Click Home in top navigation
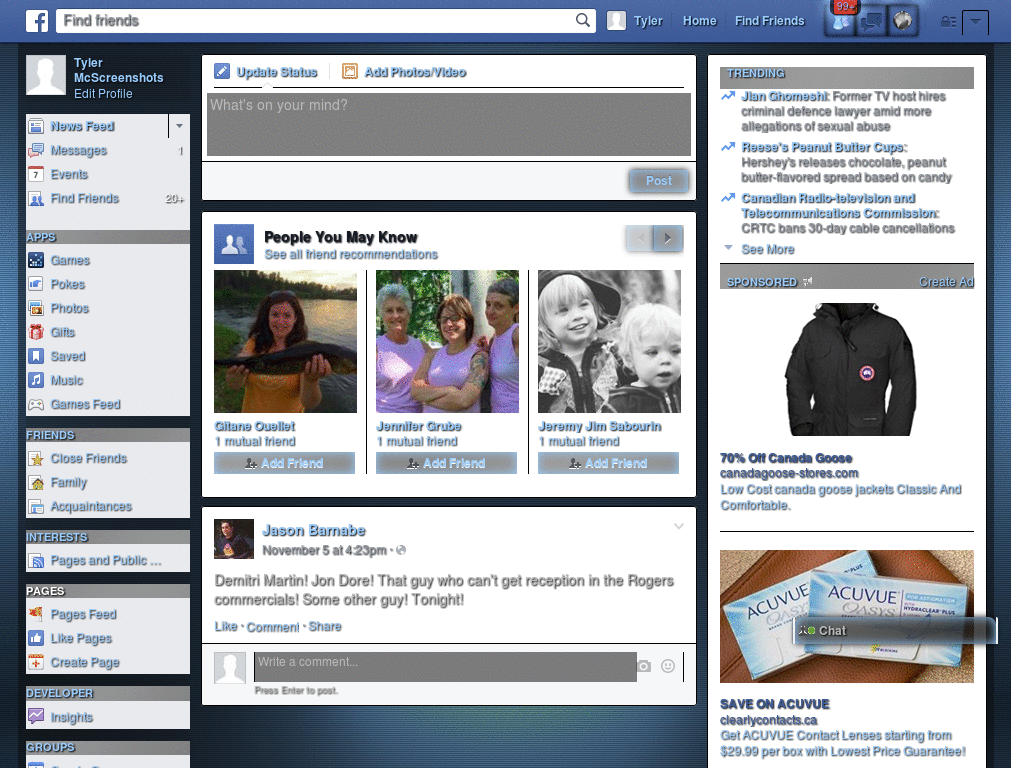 [x=699, y=21]
